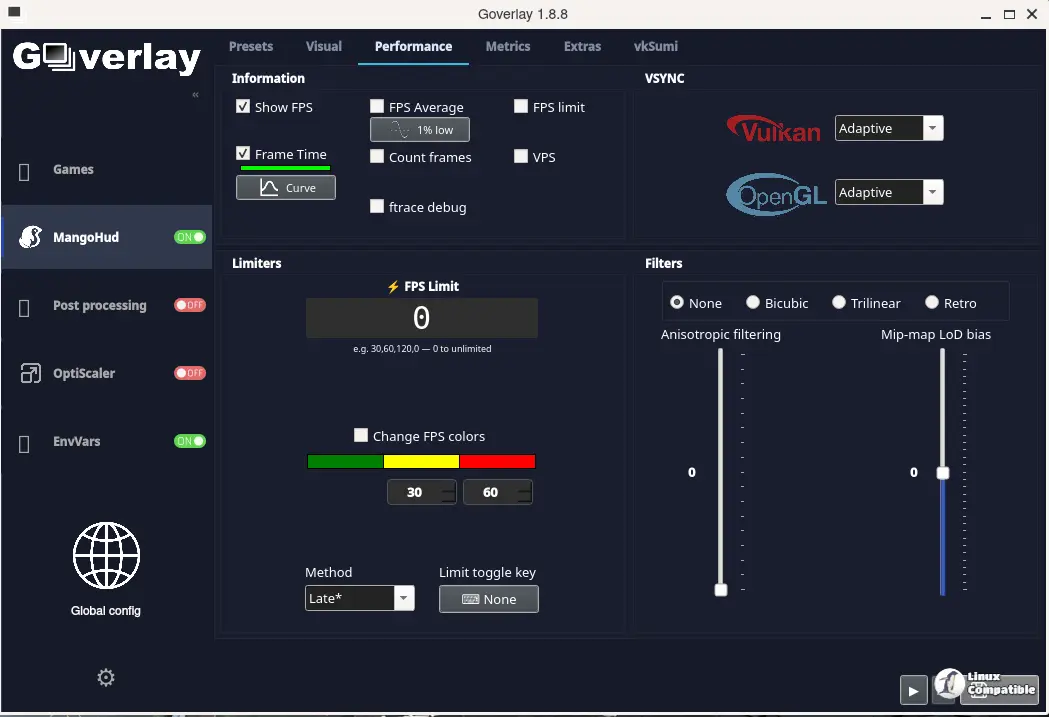The image size is (1049, 717).
Task: Open the Extras tab
Action: [x=583, y=46]
